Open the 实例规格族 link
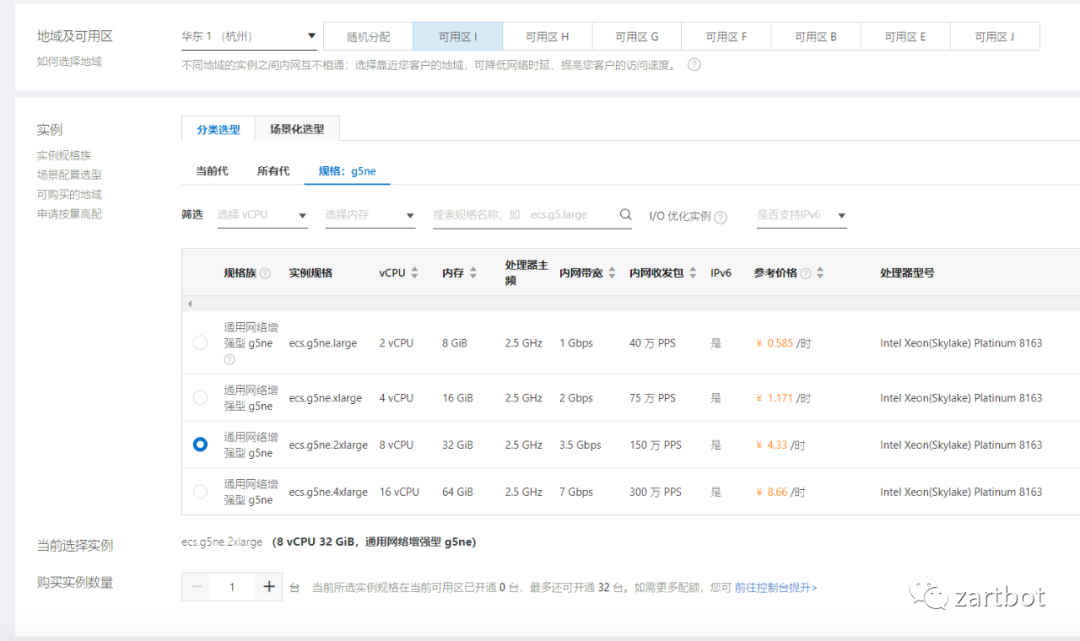This screenshot has height=641, width=1080. [63, 155]
